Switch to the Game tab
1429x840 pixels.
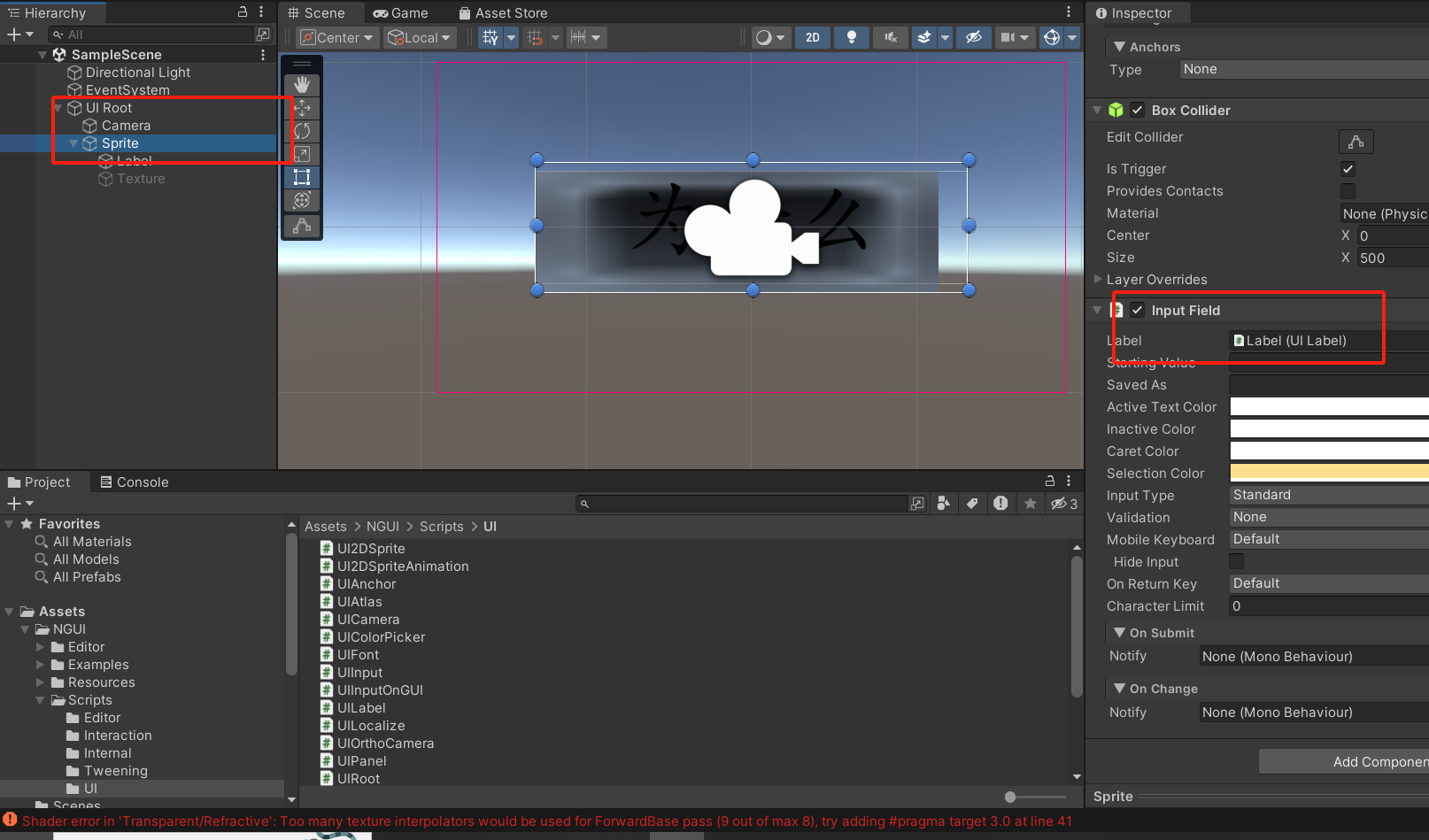tap(400, 13)
